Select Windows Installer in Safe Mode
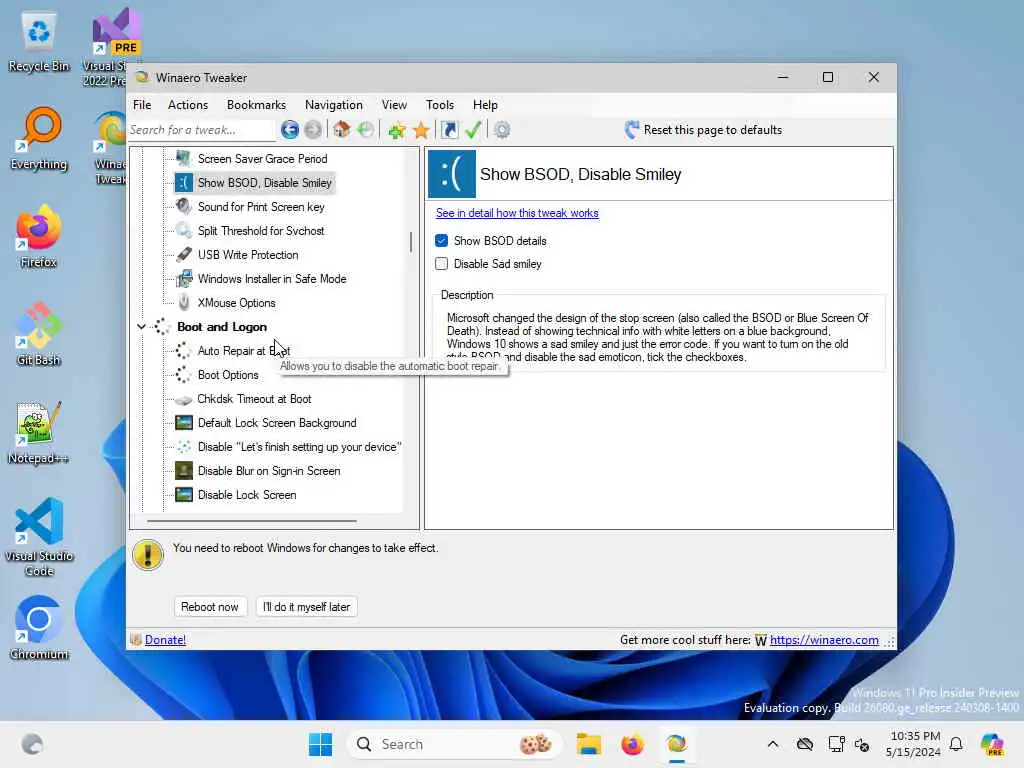 (272, 279)
